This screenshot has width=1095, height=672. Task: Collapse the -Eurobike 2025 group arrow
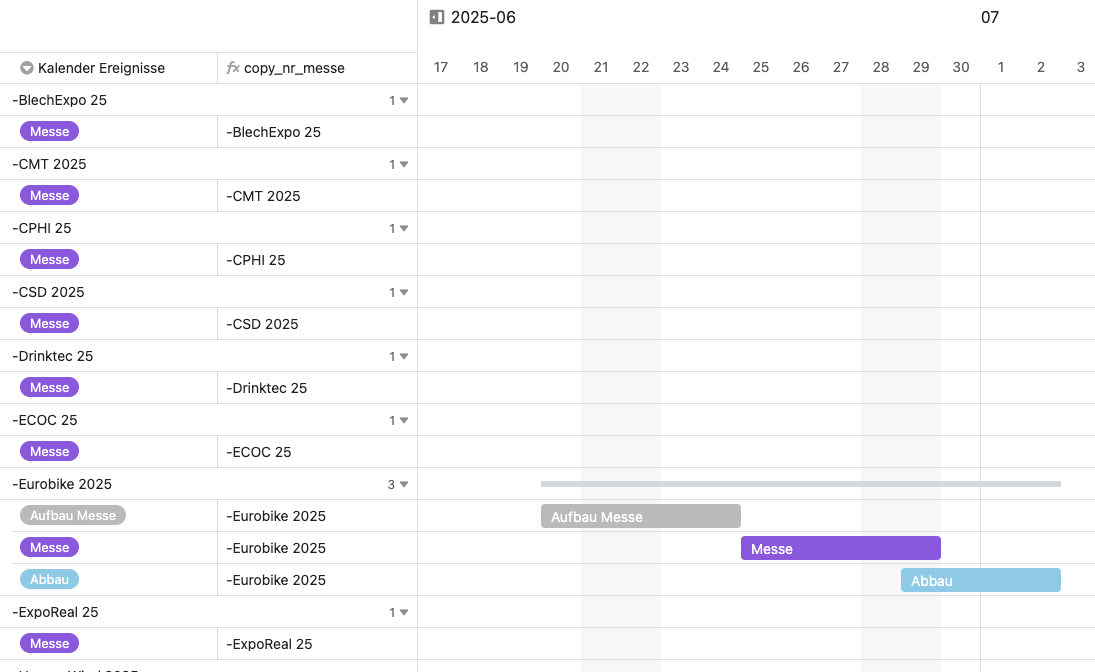point(404,484)
